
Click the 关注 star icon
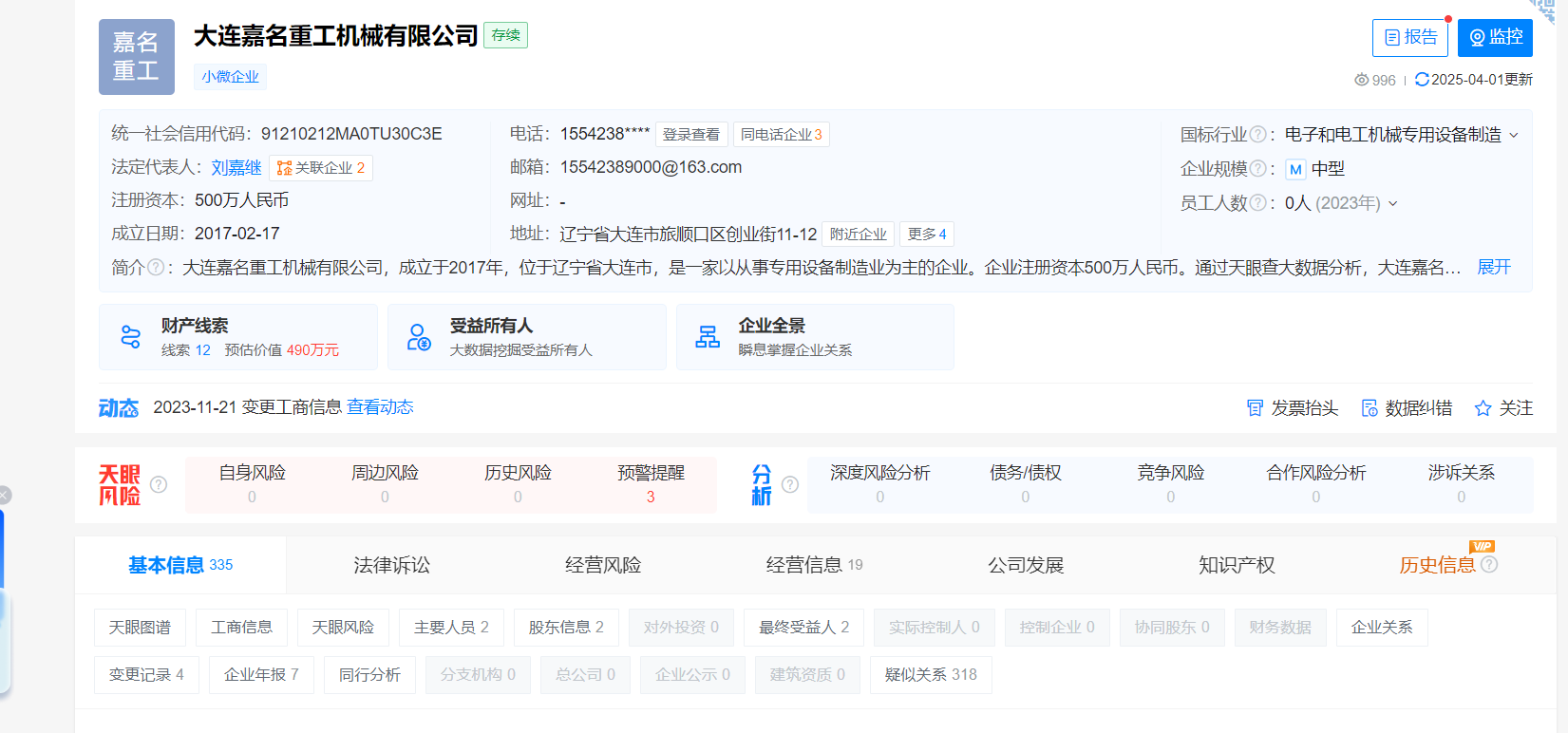click(x=1483, y=408)
